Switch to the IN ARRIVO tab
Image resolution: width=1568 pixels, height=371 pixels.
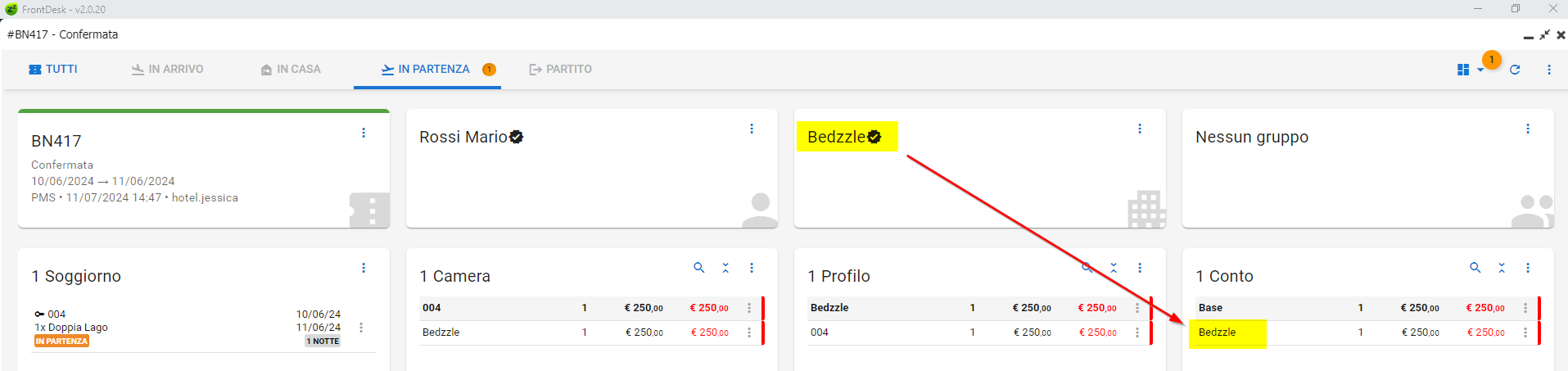coord(168,70)
